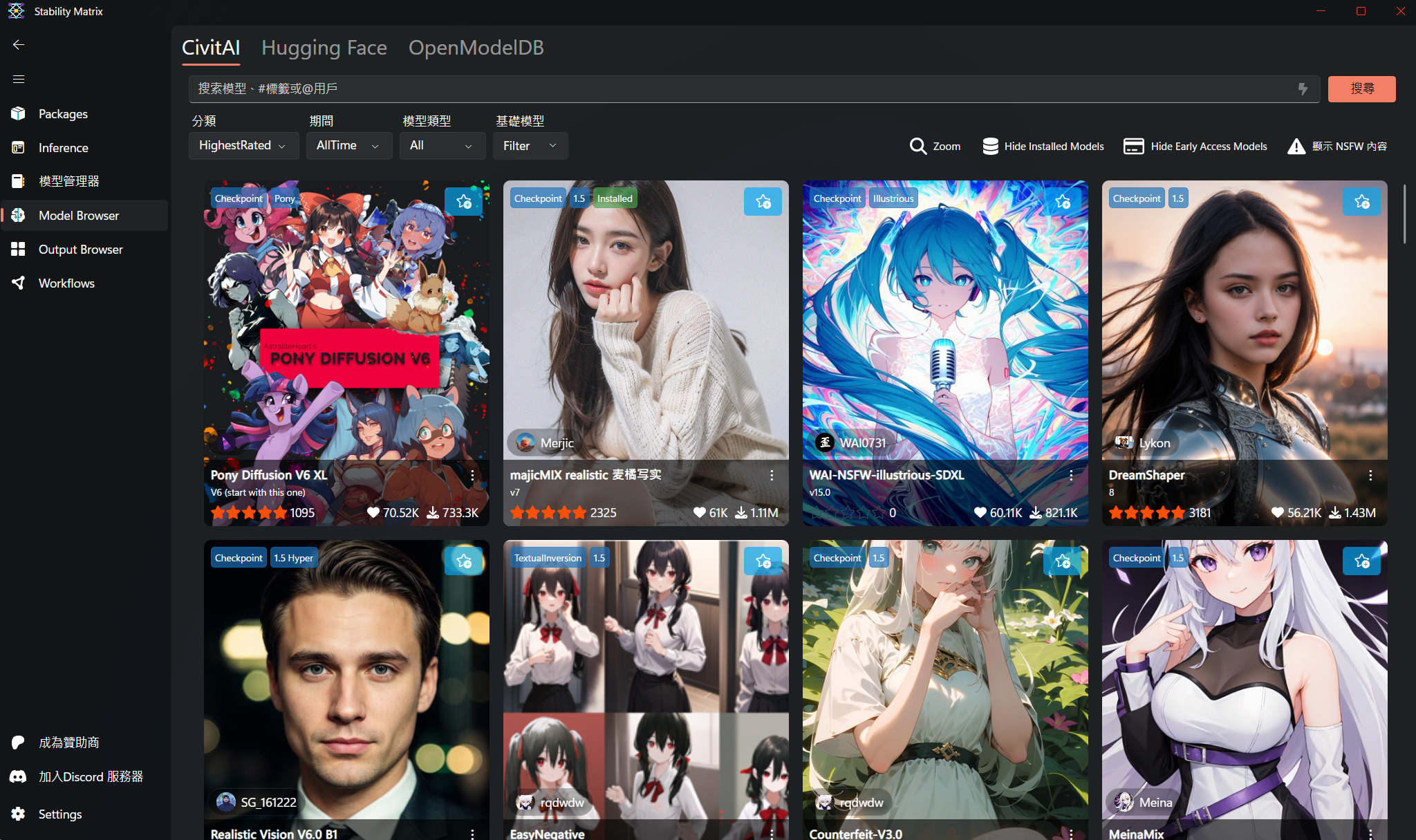The image size is (1416, 840).
Task: Switch to the OpenModelDB tab
Action: [476, 48]
